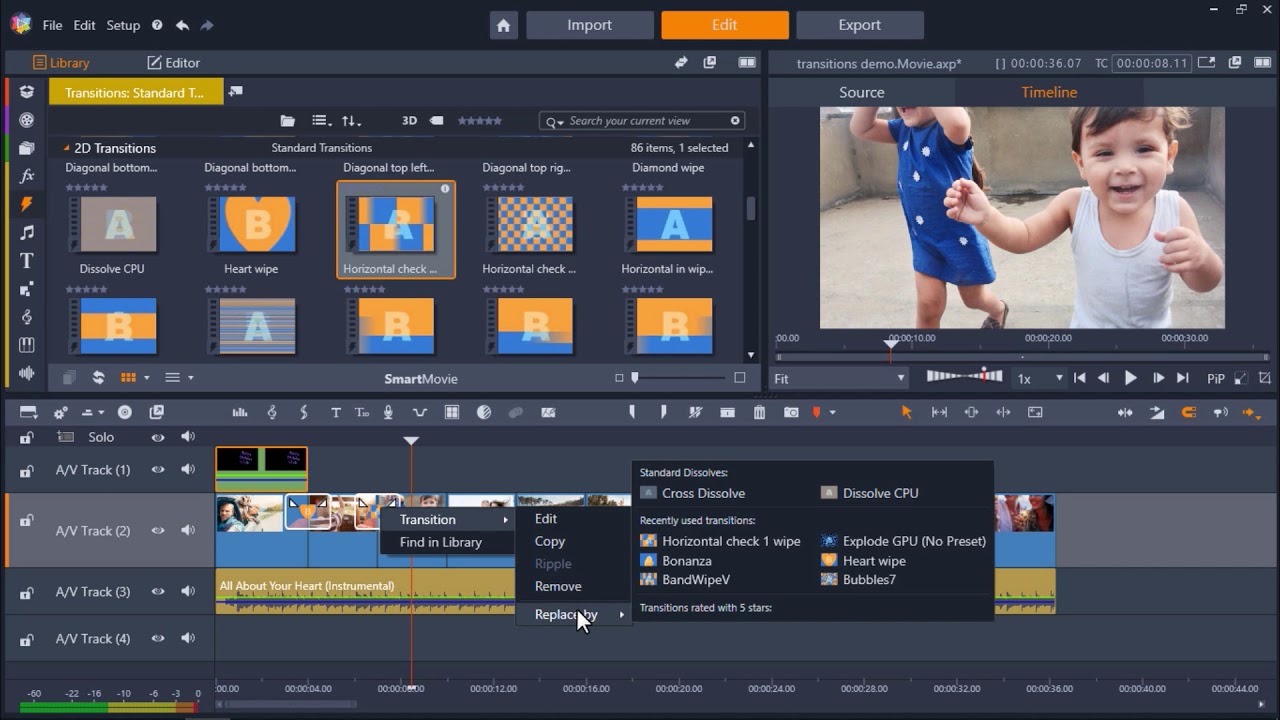Enable Magnet snapping on the timeline
Screen dimensions: 1280x720
tap(1188, 412)
